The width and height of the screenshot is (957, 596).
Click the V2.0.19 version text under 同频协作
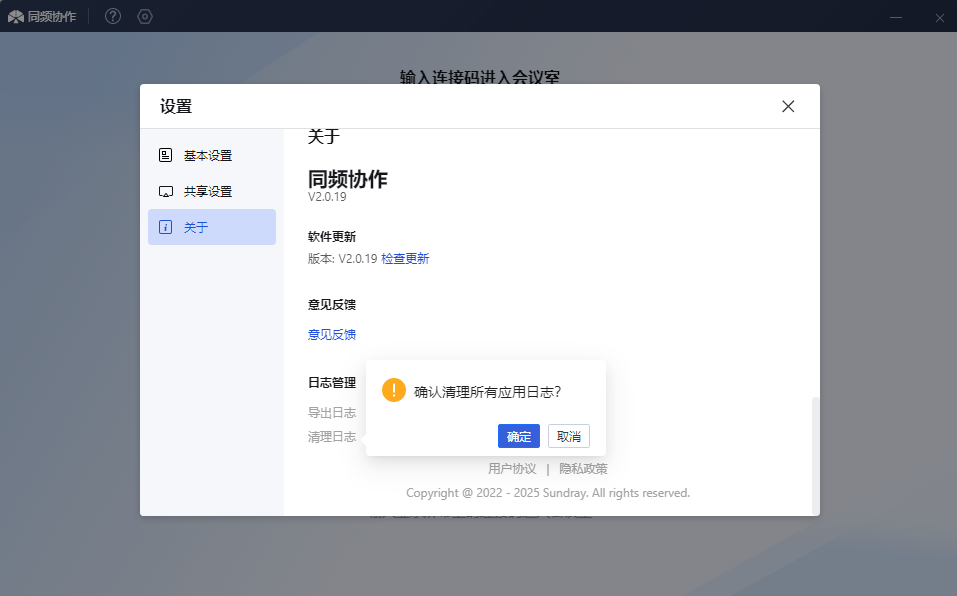point(327,198)
